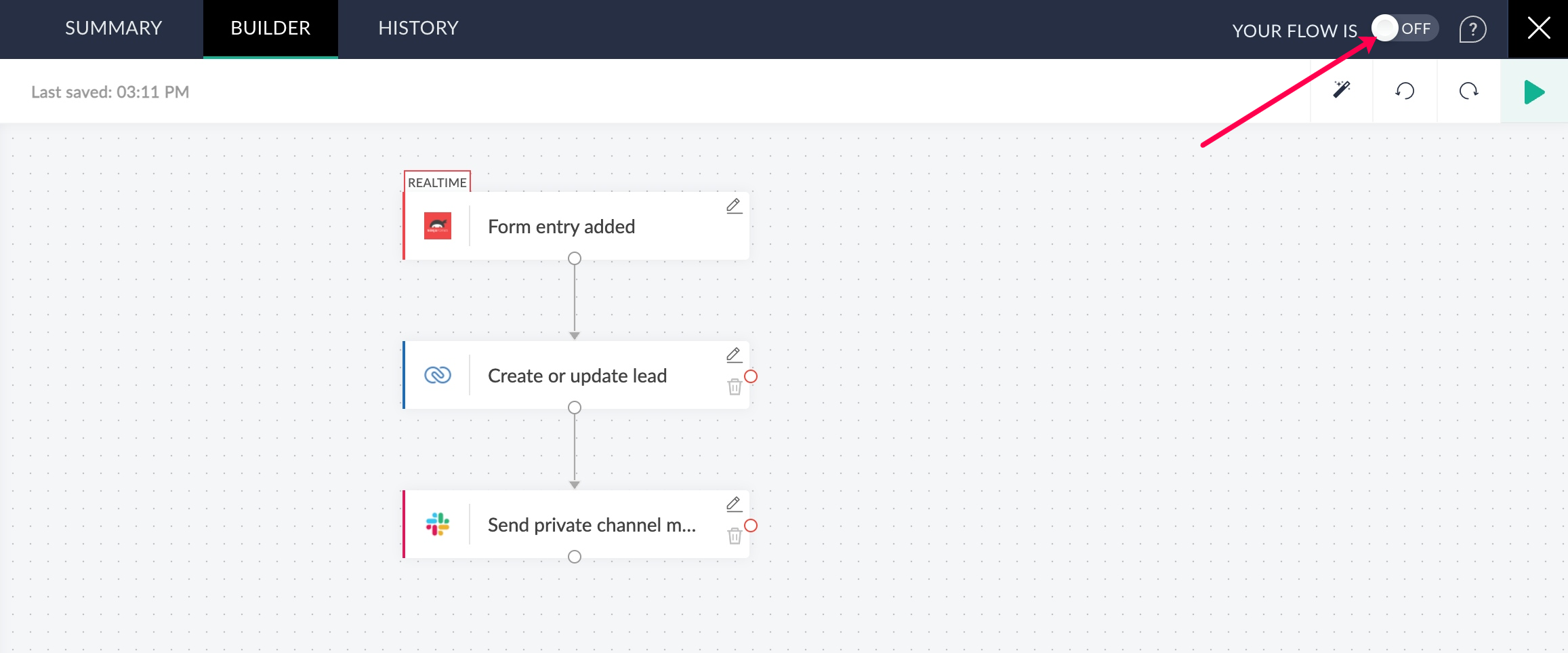This screenshot has height=653, width=1568.
Task: Open the help question mark icon
Action: (x=1472, y=29)
